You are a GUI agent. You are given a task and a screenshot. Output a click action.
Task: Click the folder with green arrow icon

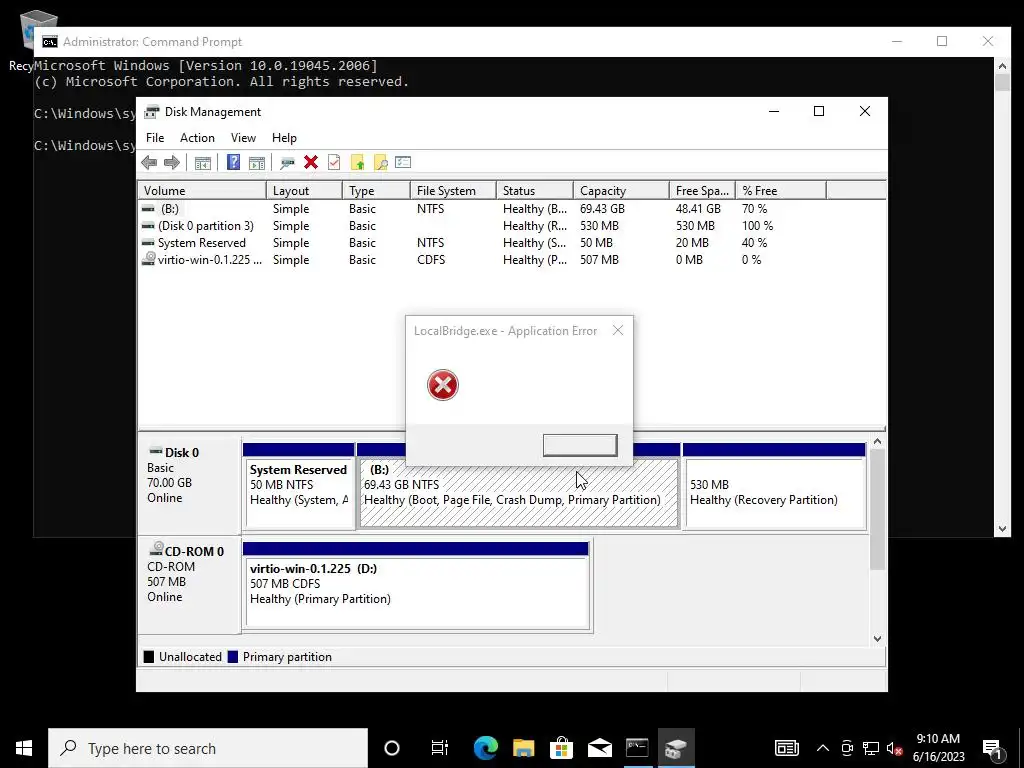click(357, 163)
